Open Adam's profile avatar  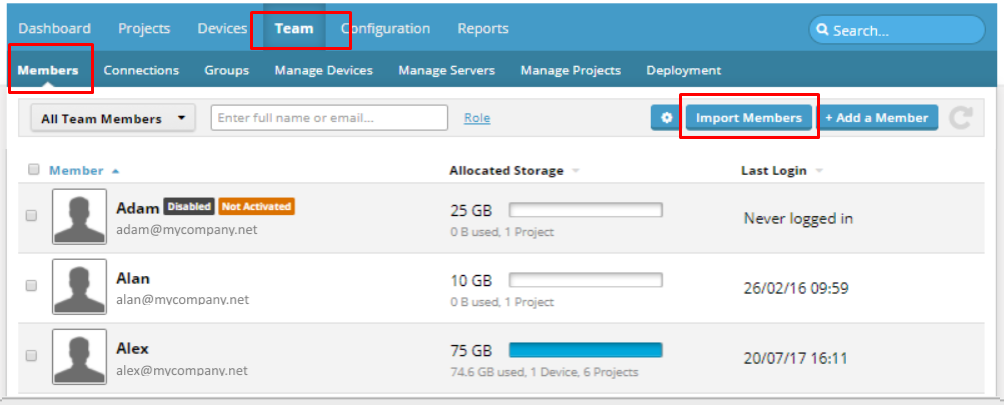pos(79,216)
